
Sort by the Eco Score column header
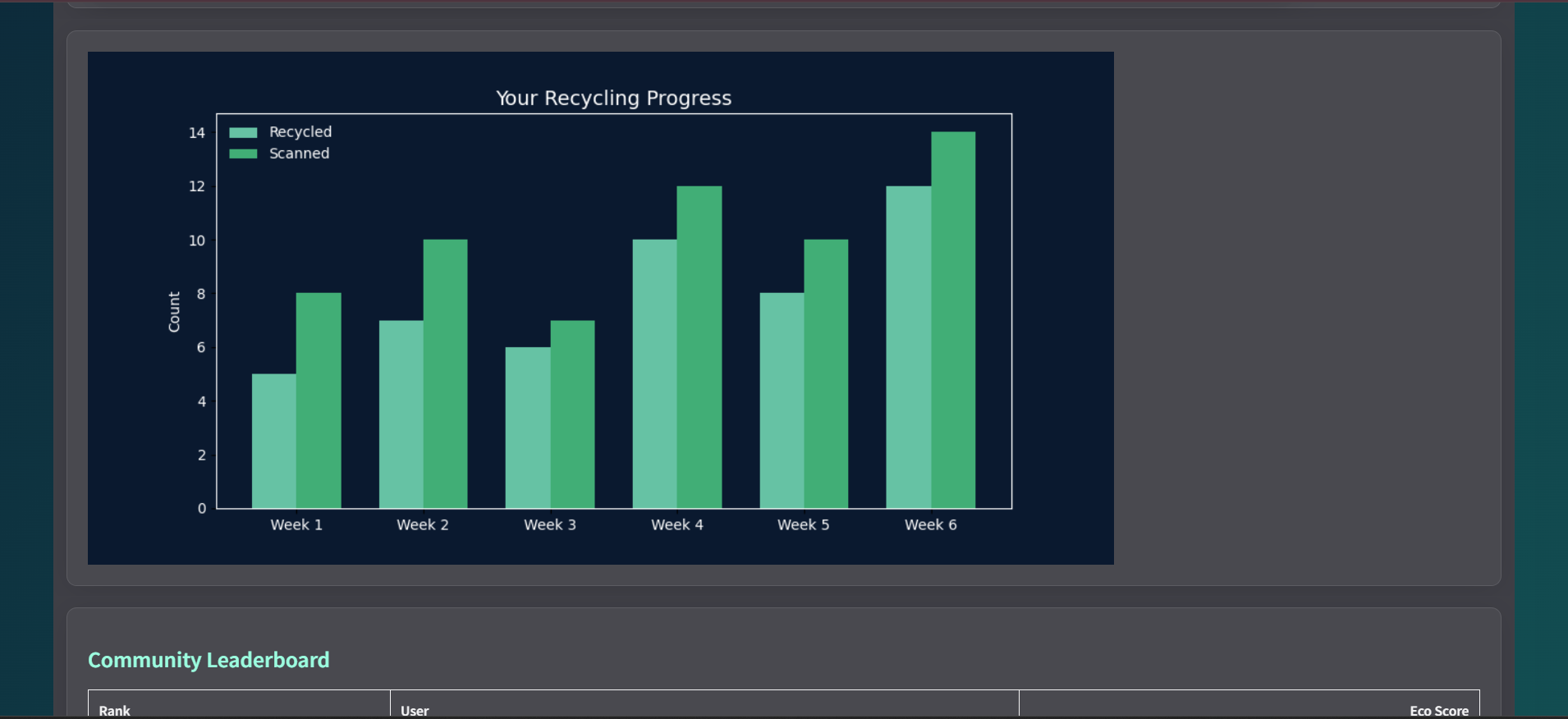click(1438, 710)
